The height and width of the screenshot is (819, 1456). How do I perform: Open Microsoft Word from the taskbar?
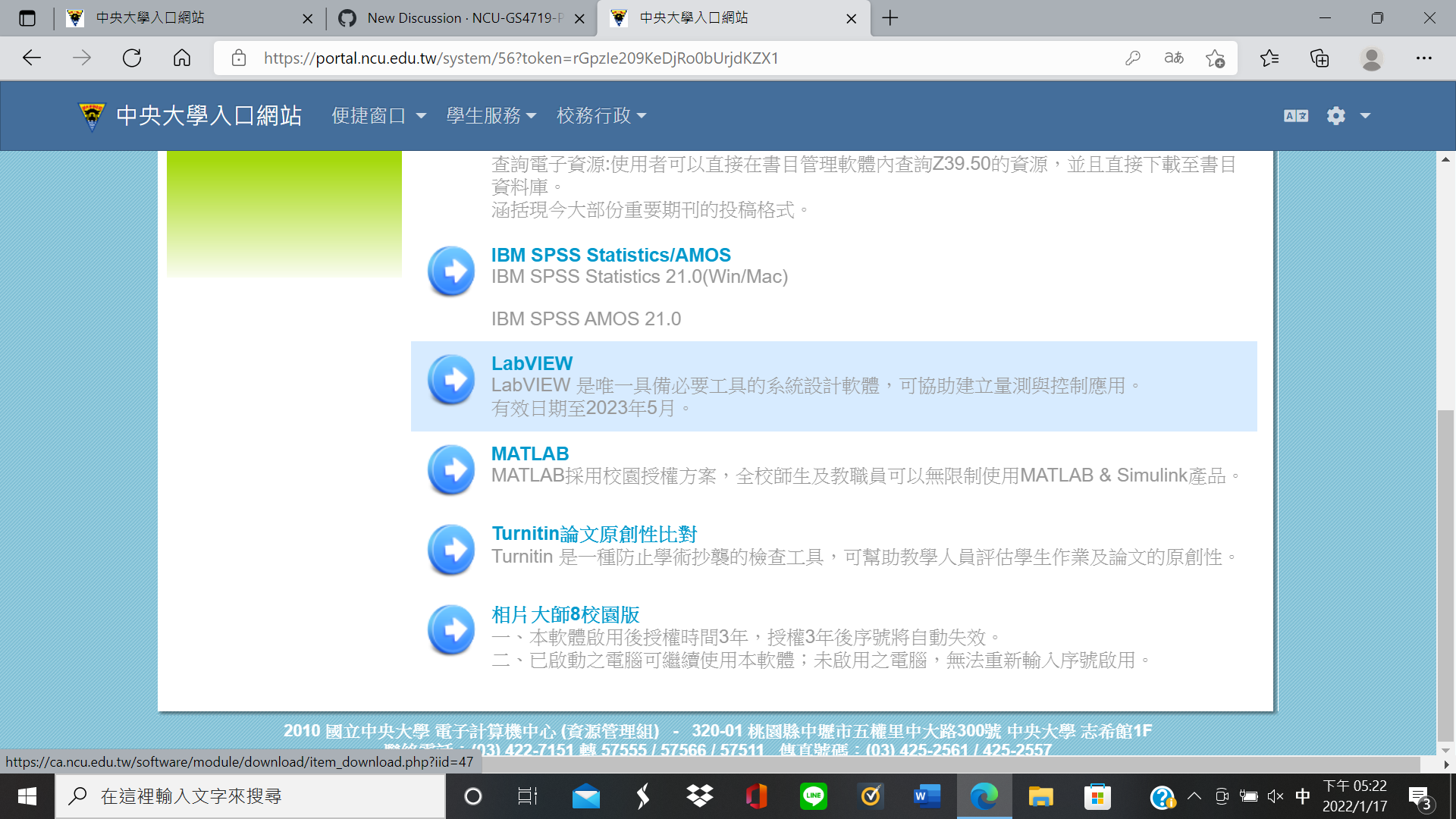927,796
